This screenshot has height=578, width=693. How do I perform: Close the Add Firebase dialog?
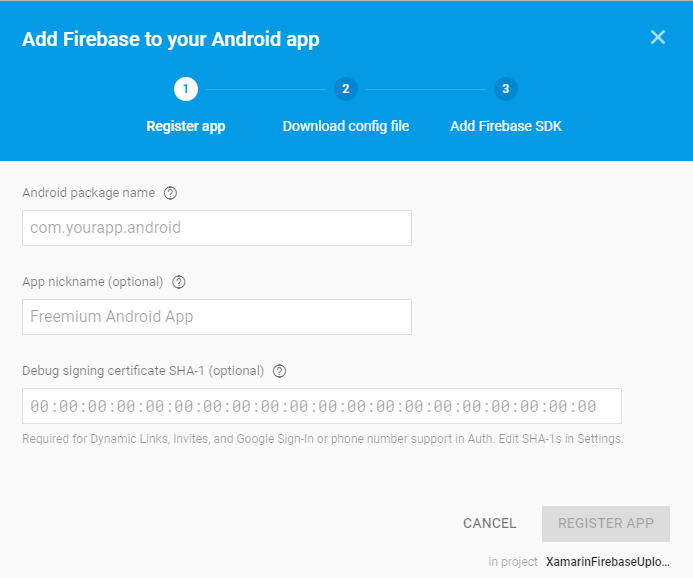tap(657, 38)
